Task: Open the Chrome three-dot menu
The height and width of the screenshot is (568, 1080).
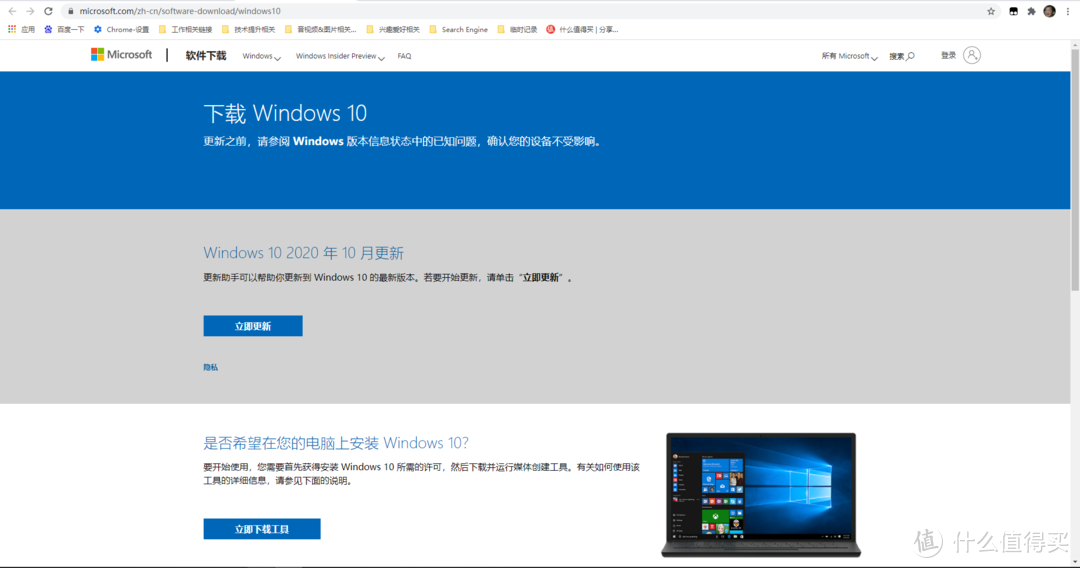Action: click(x=1068, y=11)
